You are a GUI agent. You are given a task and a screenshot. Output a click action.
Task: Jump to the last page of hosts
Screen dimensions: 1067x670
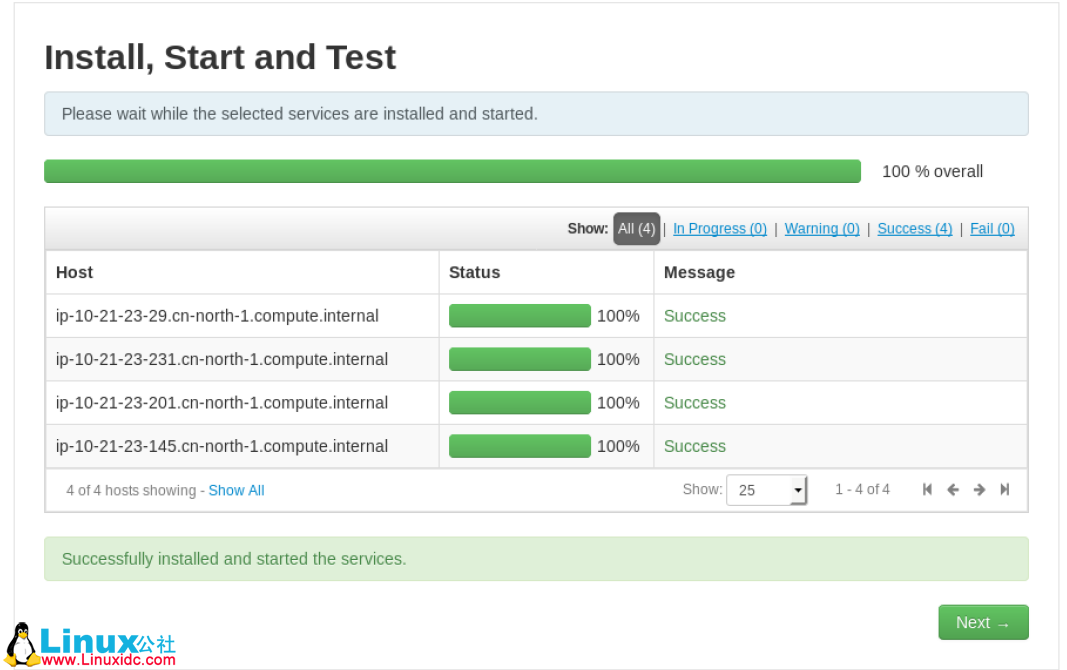click(1005, 490)
